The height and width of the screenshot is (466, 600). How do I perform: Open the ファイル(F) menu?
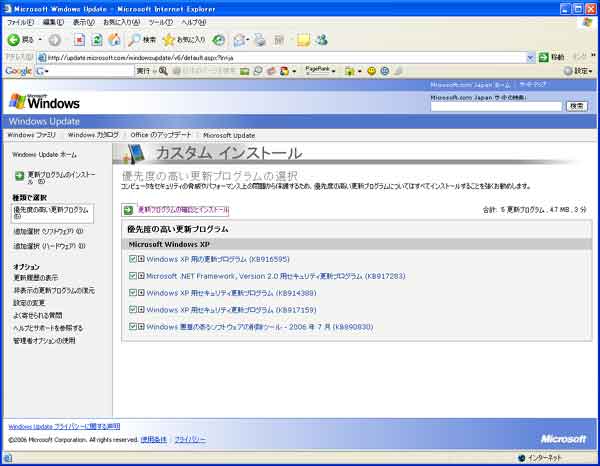tap(21, 23)
